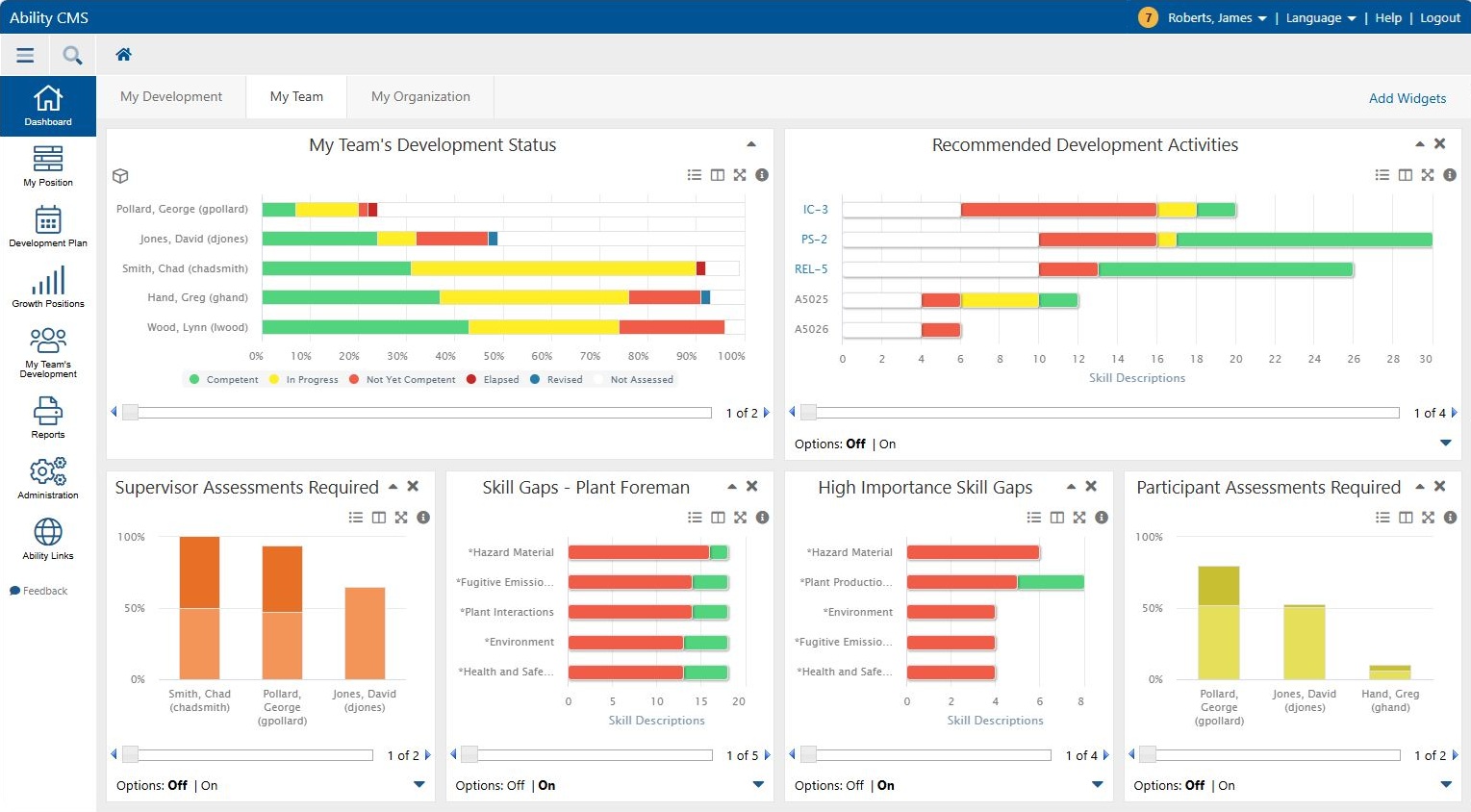This screenshot has width=1471, height=812.
Task: Click Logout in the top bar
Action: coord(1440,17)
